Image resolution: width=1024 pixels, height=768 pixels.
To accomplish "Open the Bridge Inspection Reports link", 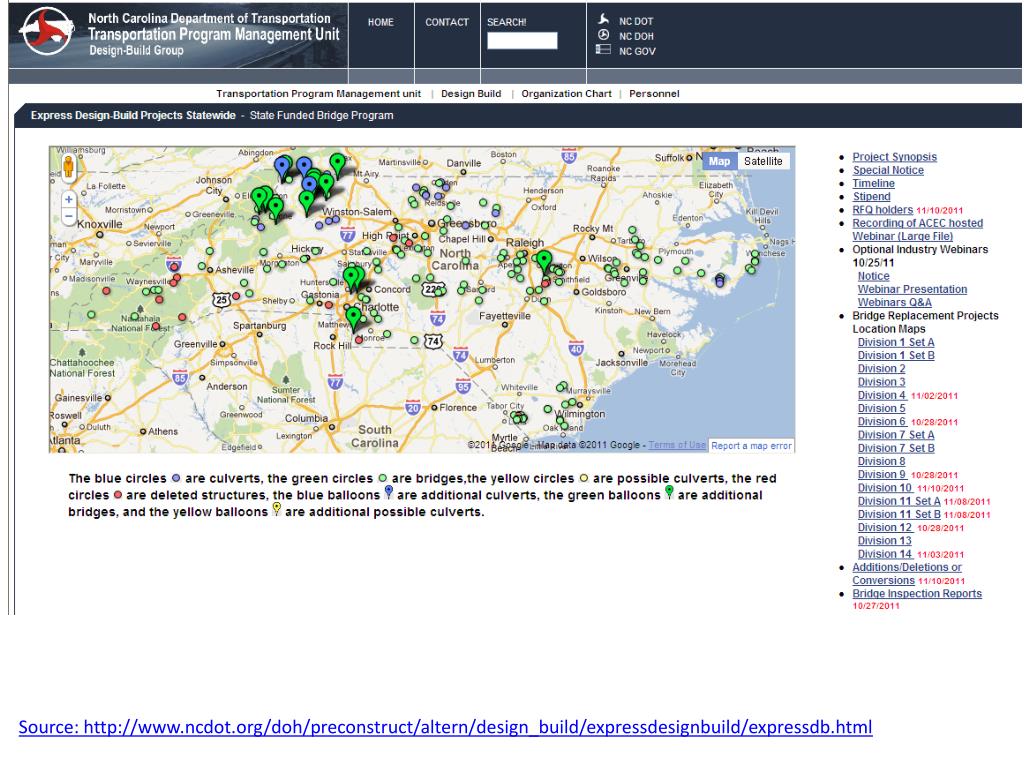I will (917, 593).
